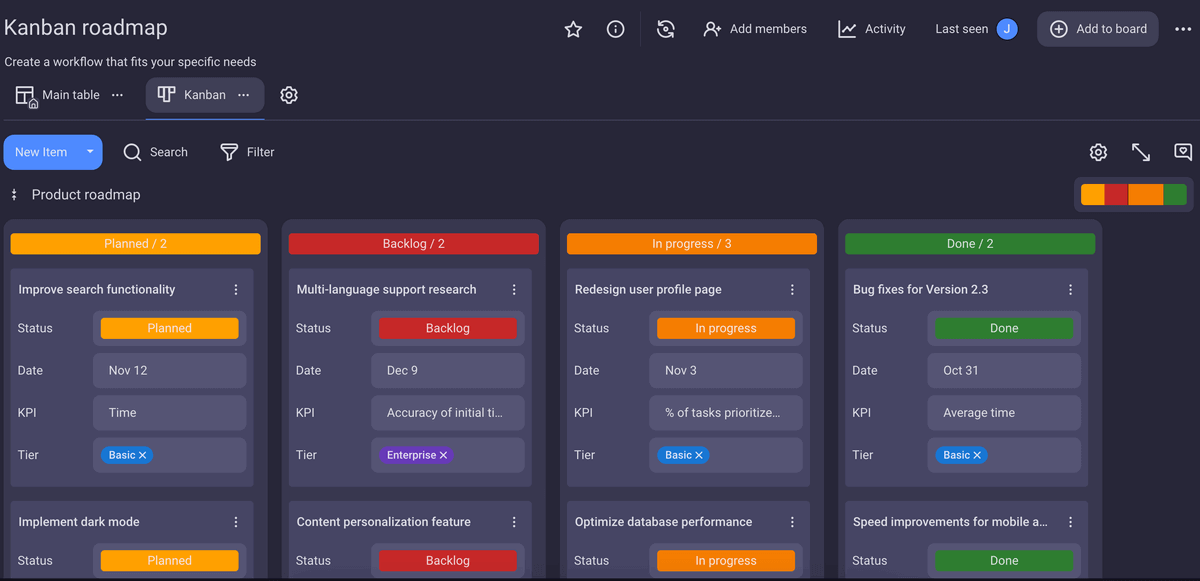
Task: Open Improve search functionality card title
Action: 97,290
